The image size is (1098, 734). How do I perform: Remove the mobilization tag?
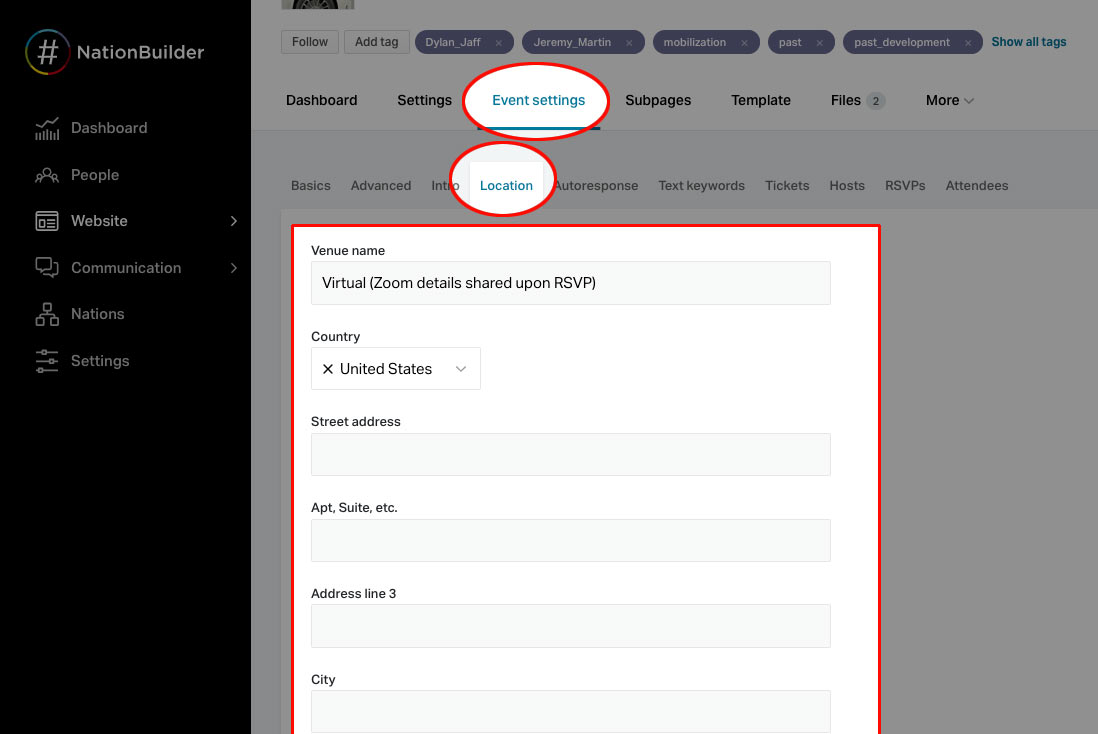744,43
